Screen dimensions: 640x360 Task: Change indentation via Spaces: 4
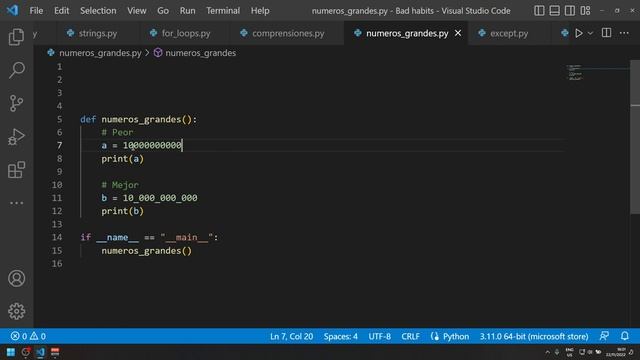[340, 336]
